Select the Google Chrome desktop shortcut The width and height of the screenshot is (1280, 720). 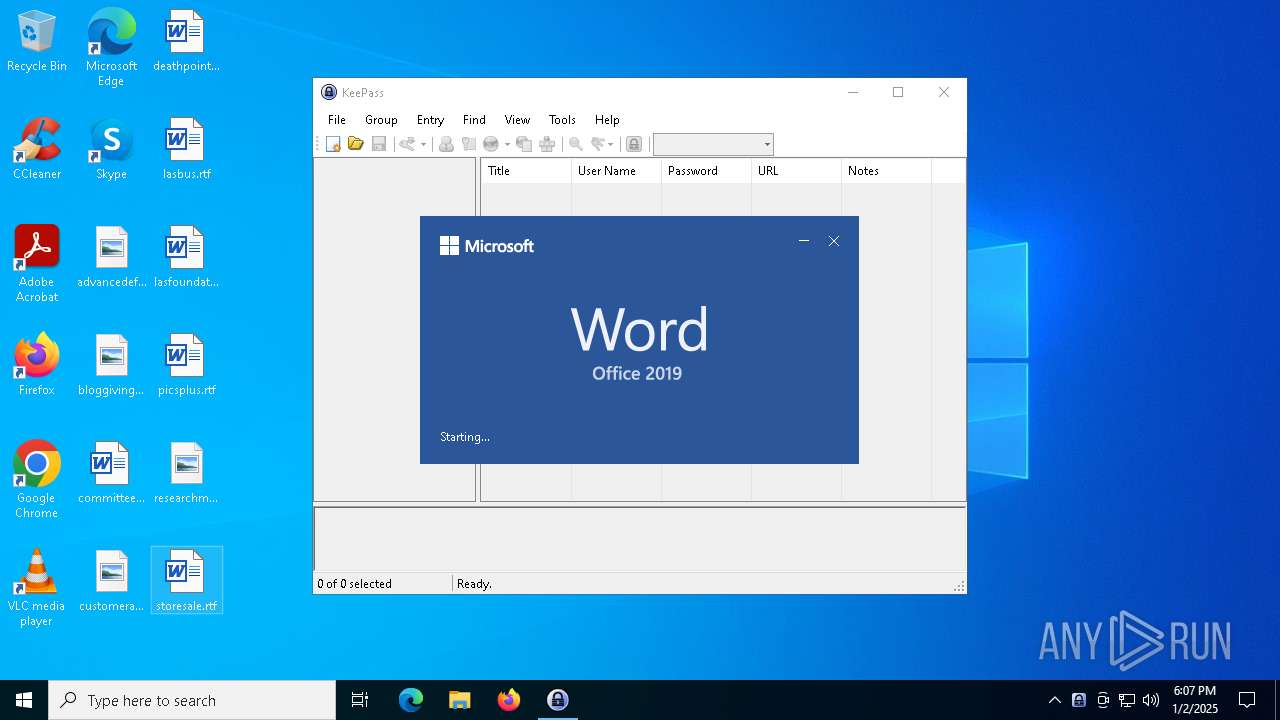37,479
